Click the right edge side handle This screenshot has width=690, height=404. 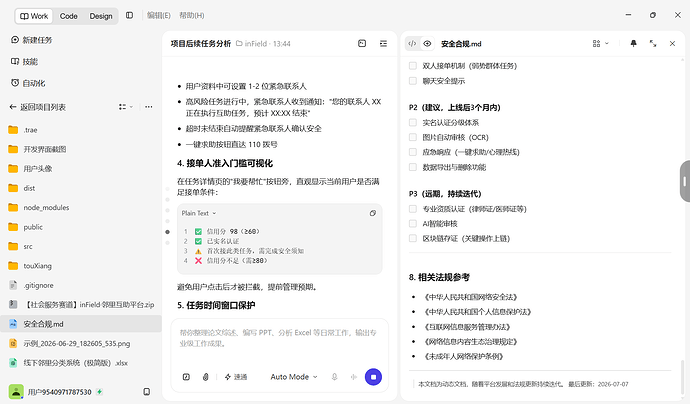point(685,181)
